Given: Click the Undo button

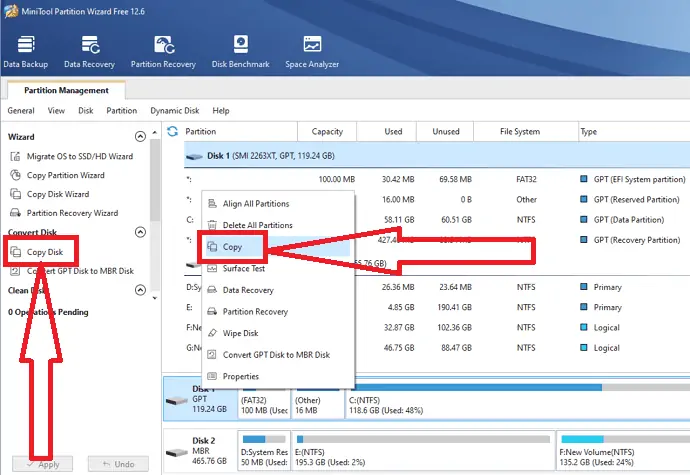Looking at the screenshot, I should 118,464.
